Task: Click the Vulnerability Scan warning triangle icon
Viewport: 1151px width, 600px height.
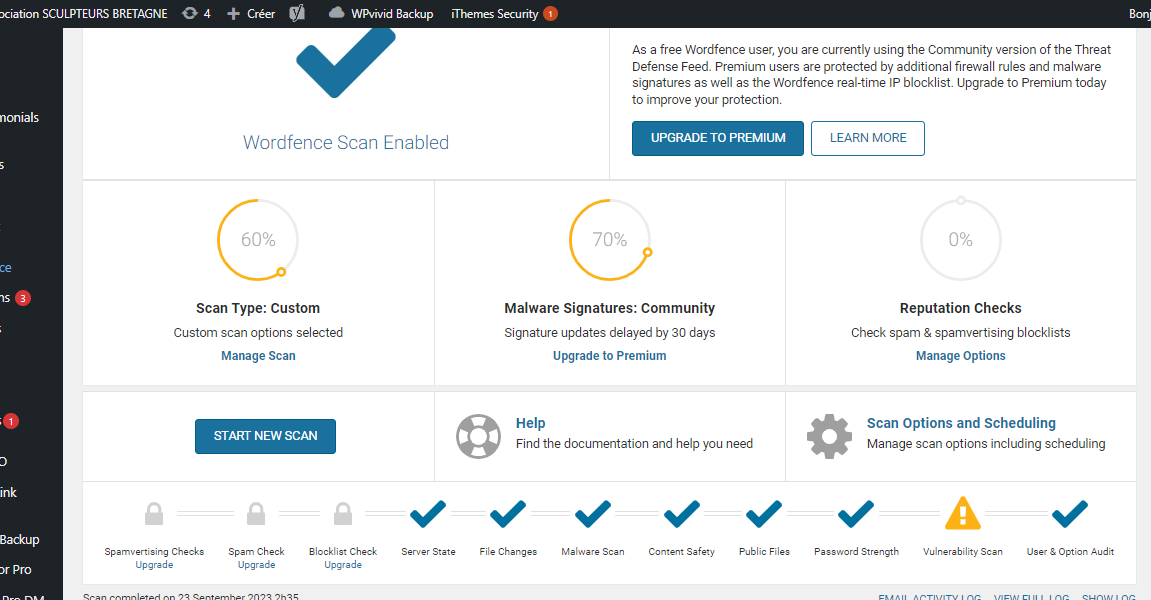Action: (x=963, y=514)
